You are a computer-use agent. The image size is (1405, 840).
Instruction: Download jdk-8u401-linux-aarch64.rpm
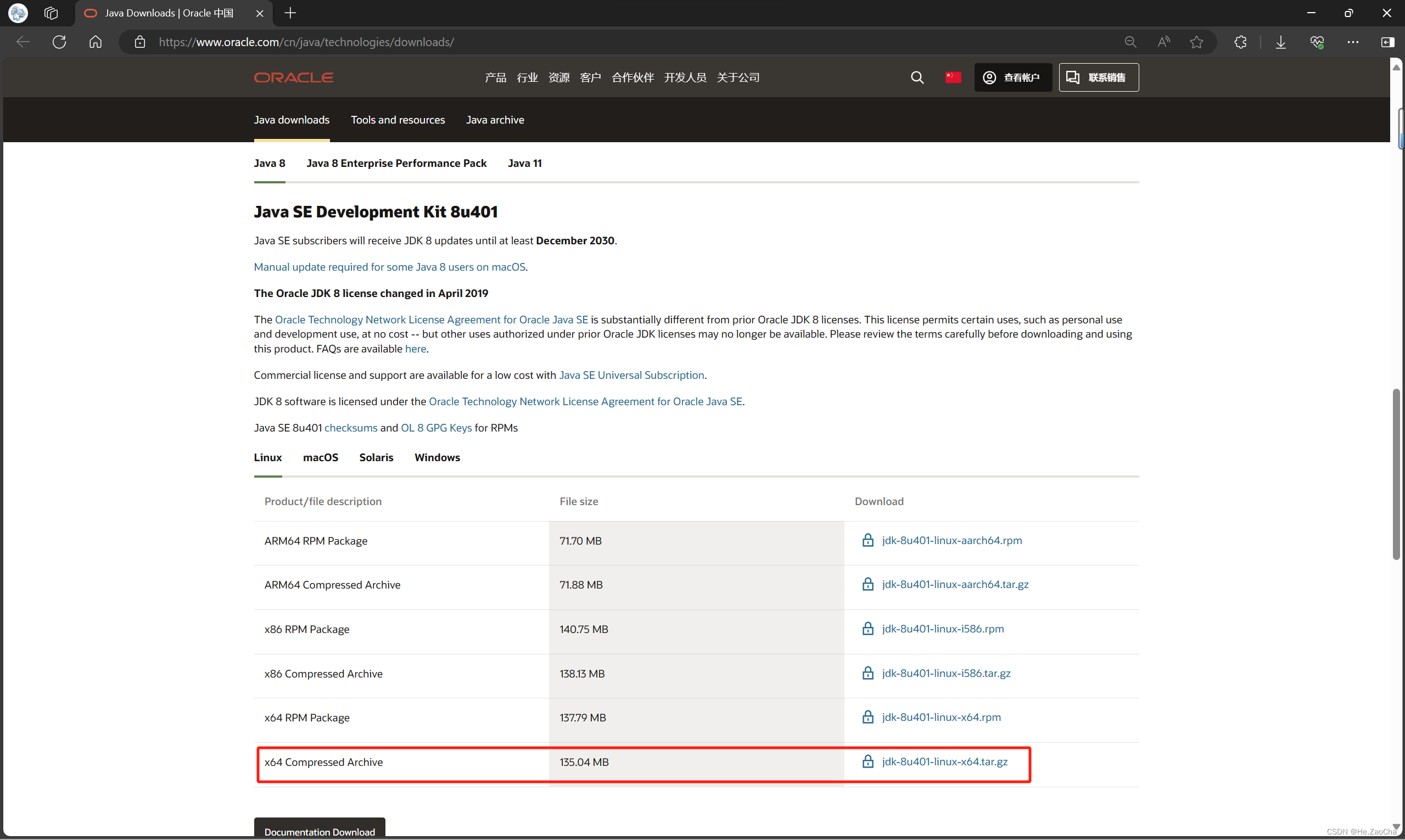tap(952, 540)
